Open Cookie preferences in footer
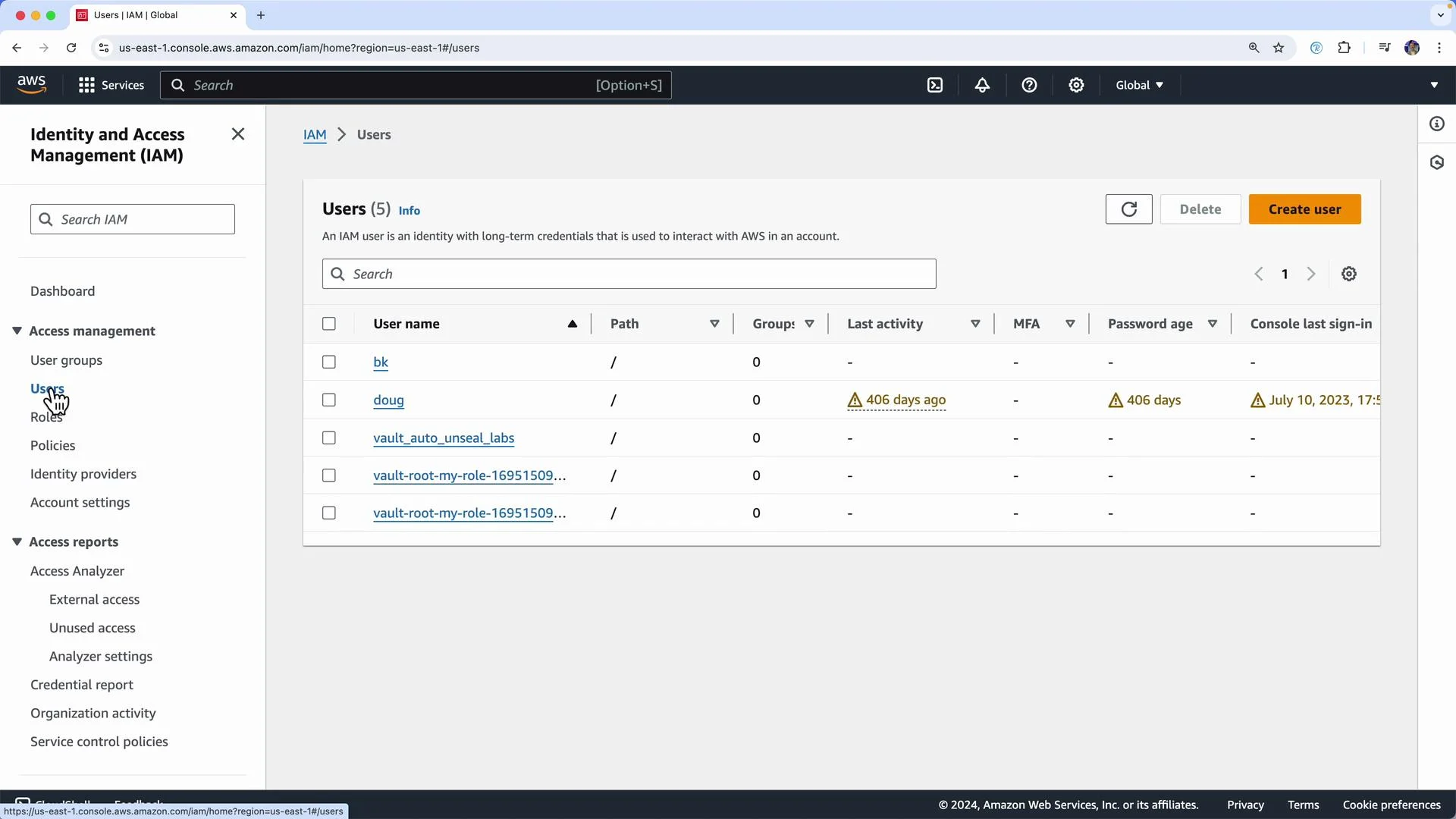Viewport: 1456px width, 819px height. point(1392,805)
